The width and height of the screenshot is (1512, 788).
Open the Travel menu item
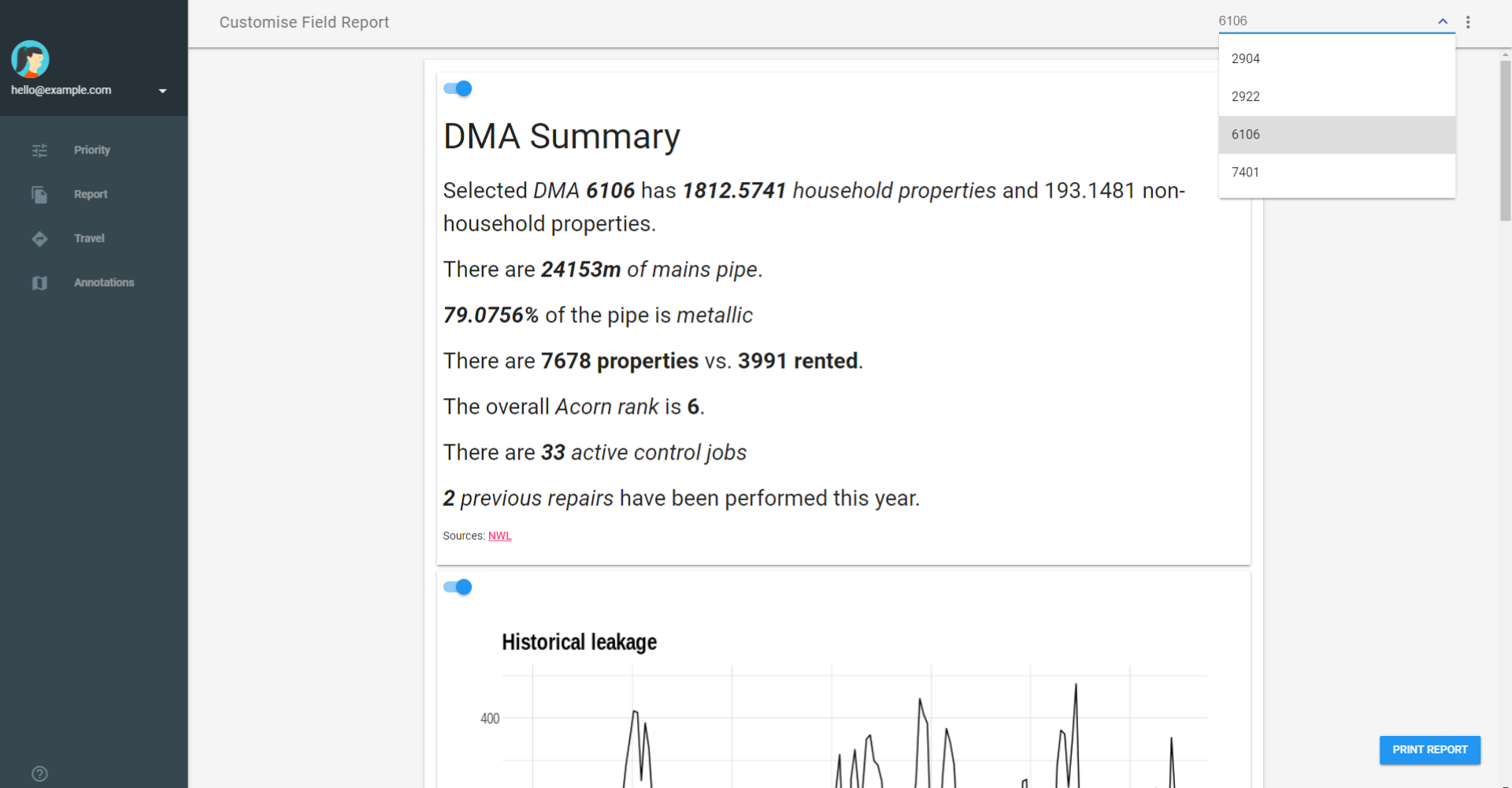coord(94,239)
